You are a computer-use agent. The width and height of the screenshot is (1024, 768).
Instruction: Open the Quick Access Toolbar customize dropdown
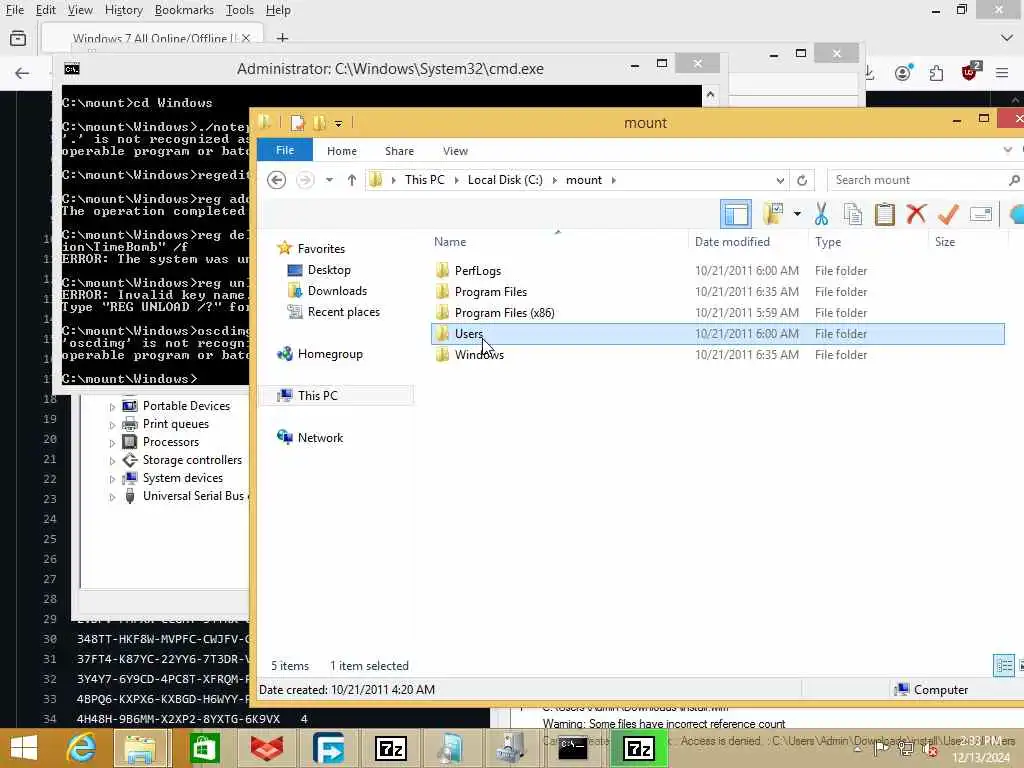coord(338,123)
